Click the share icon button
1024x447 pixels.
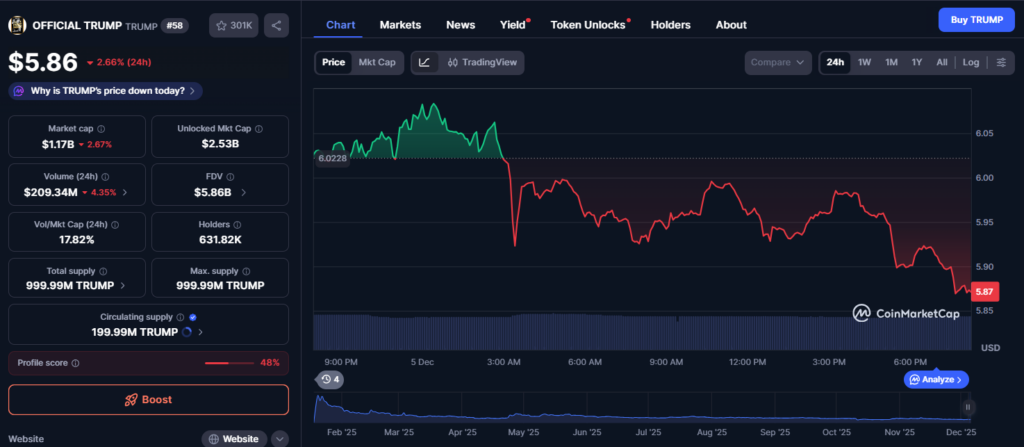coord(276,25)
